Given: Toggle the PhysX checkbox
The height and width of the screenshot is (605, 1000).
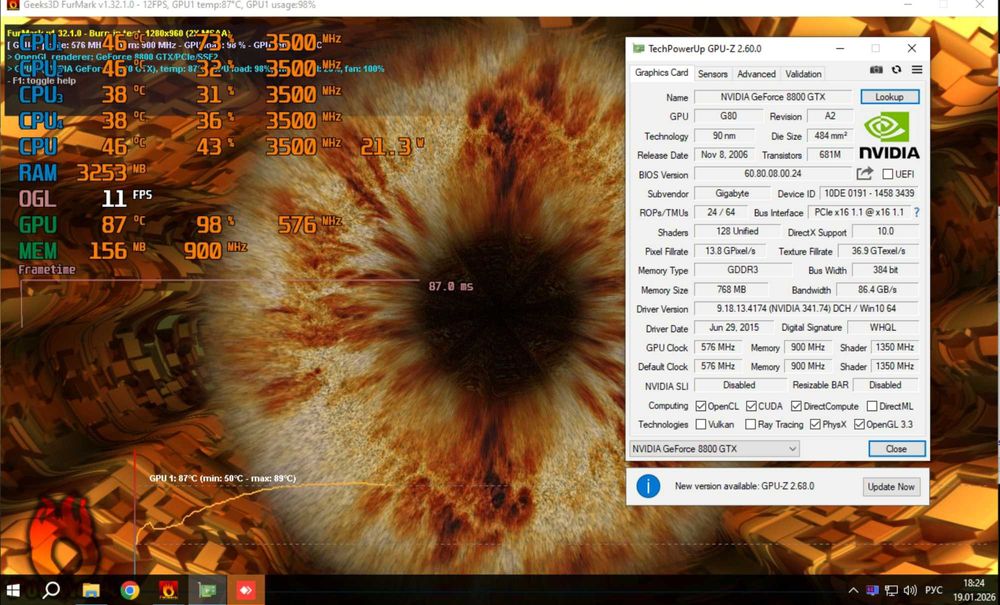Looking at the screenshot, I should pos(815,424).
